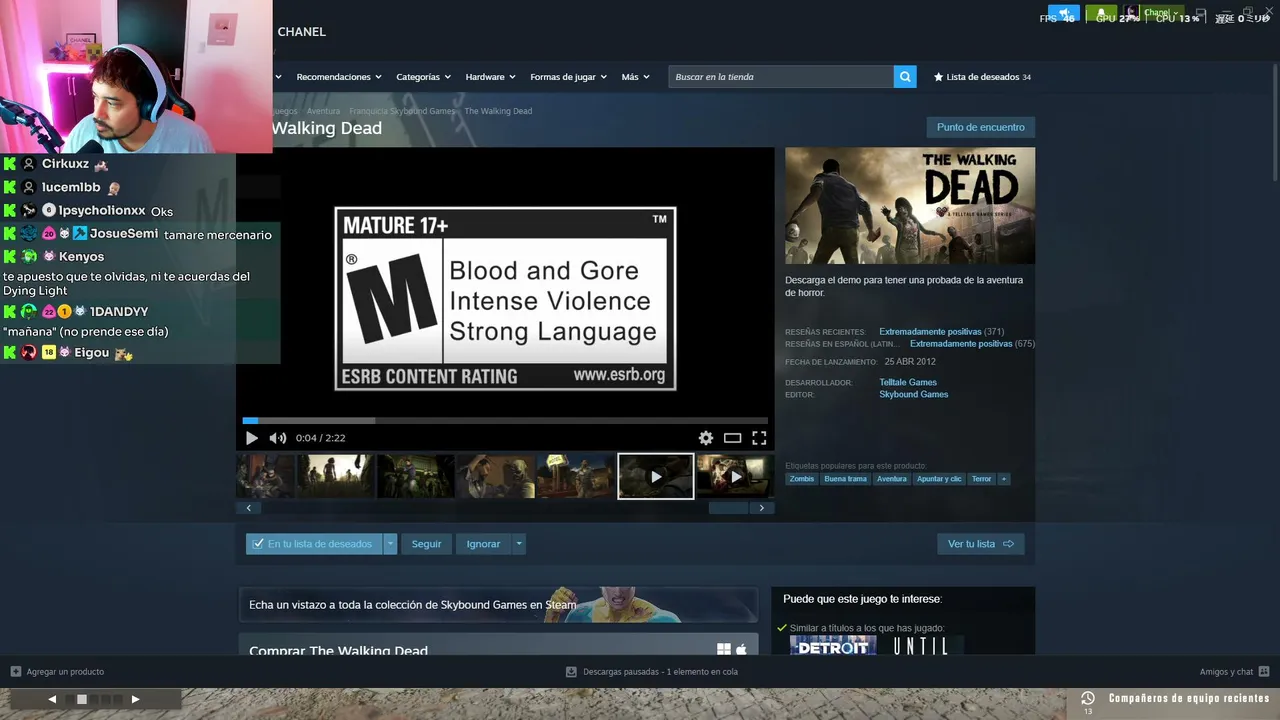
Task: Open the green notifications bell
Action: coord(1101,14)
